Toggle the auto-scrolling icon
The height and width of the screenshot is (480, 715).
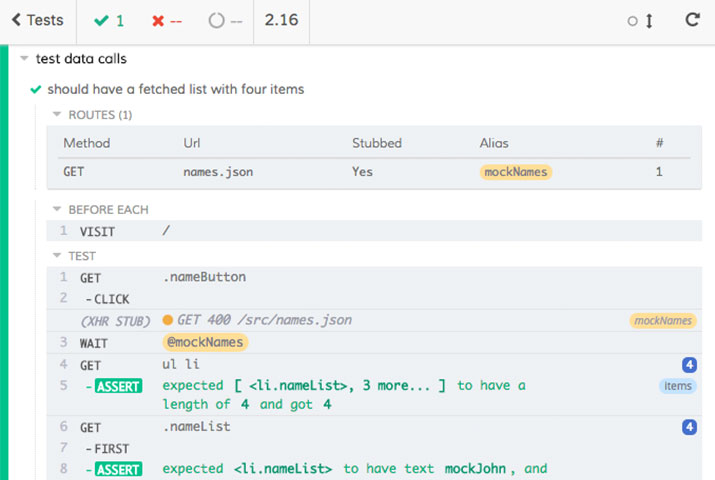coord(640,21)
